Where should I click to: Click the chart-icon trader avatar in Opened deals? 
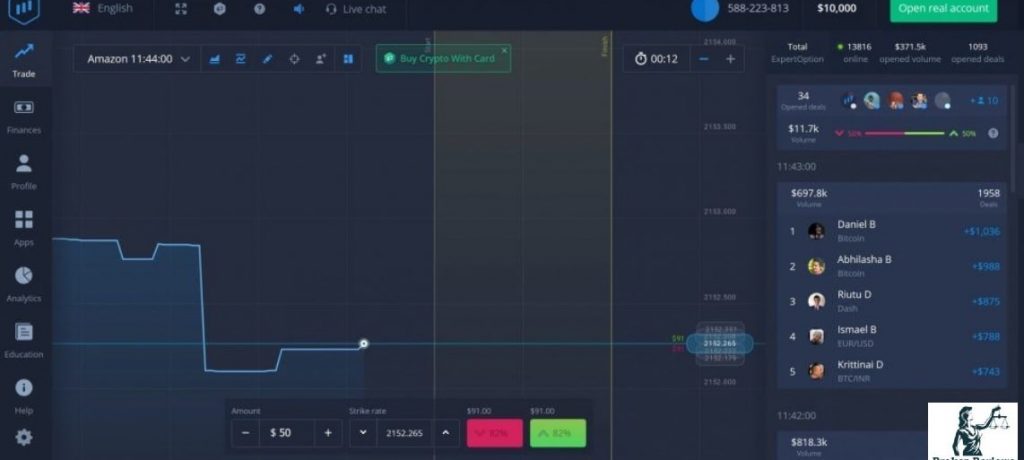tap(850, 101)
